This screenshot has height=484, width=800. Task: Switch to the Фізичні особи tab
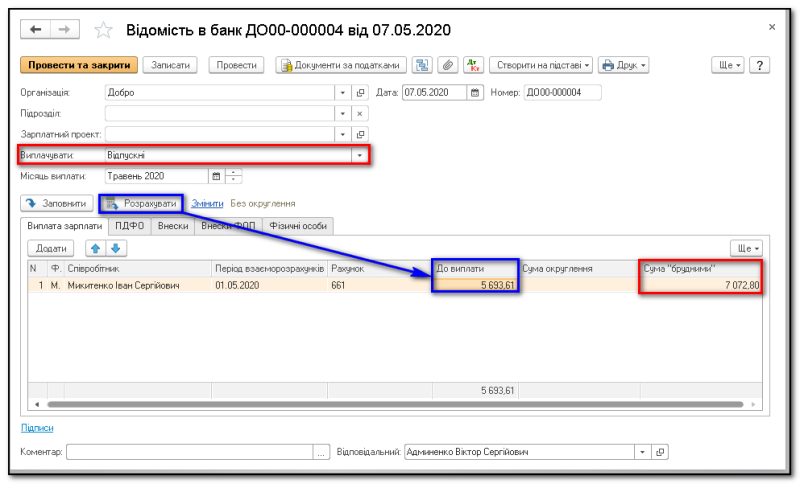(x=298, y=226)
